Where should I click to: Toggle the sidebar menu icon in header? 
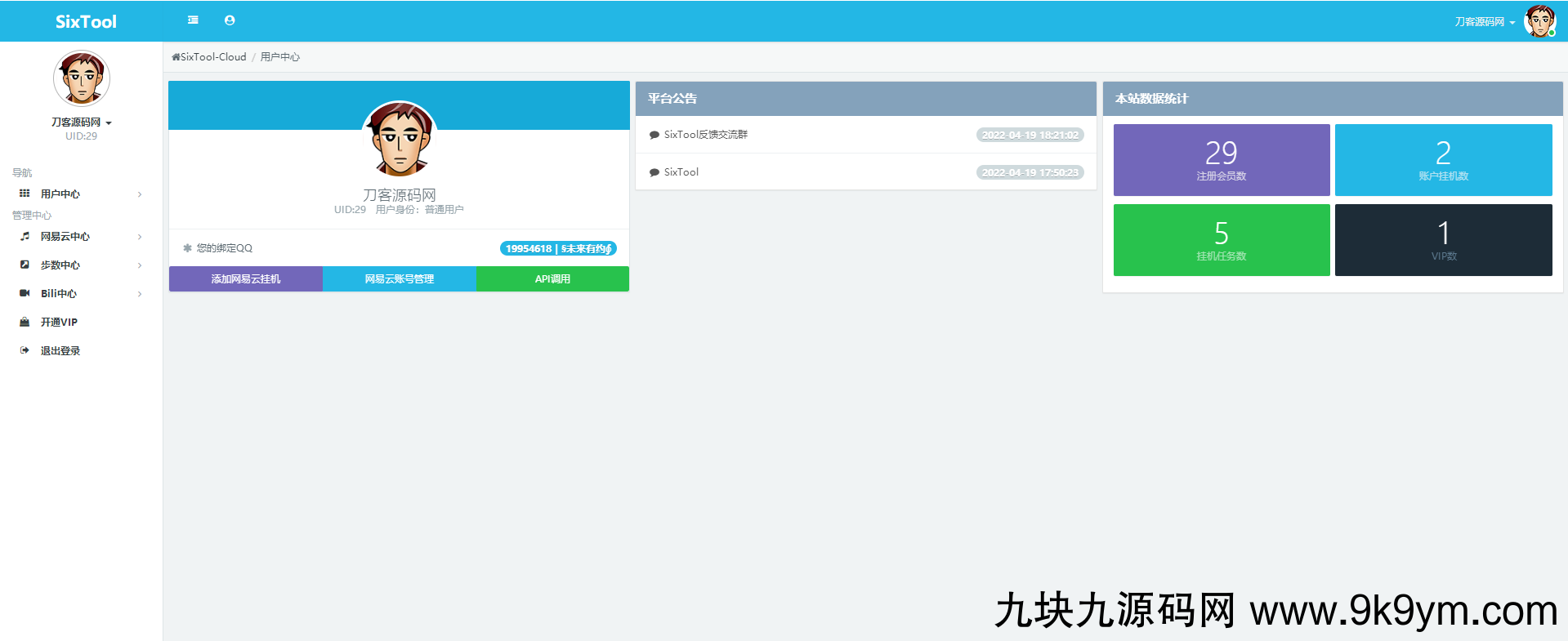click(193, 20)
